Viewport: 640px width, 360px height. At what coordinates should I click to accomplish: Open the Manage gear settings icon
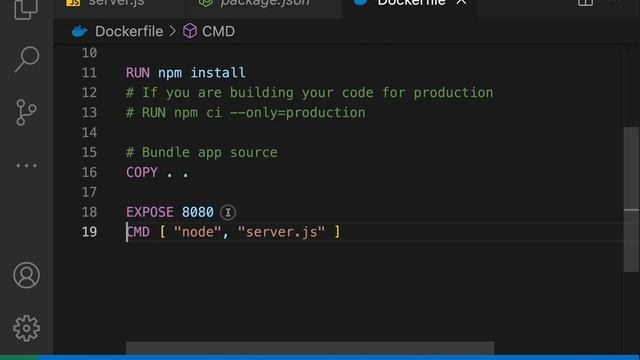tap(27, 328)
